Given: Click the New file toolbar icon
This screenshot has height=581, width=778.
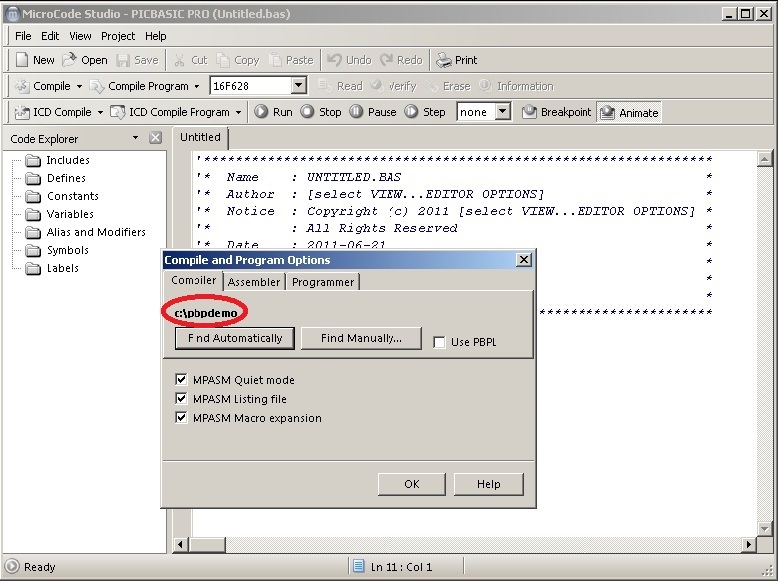Looking at the screenshot, I should (21, 60).
